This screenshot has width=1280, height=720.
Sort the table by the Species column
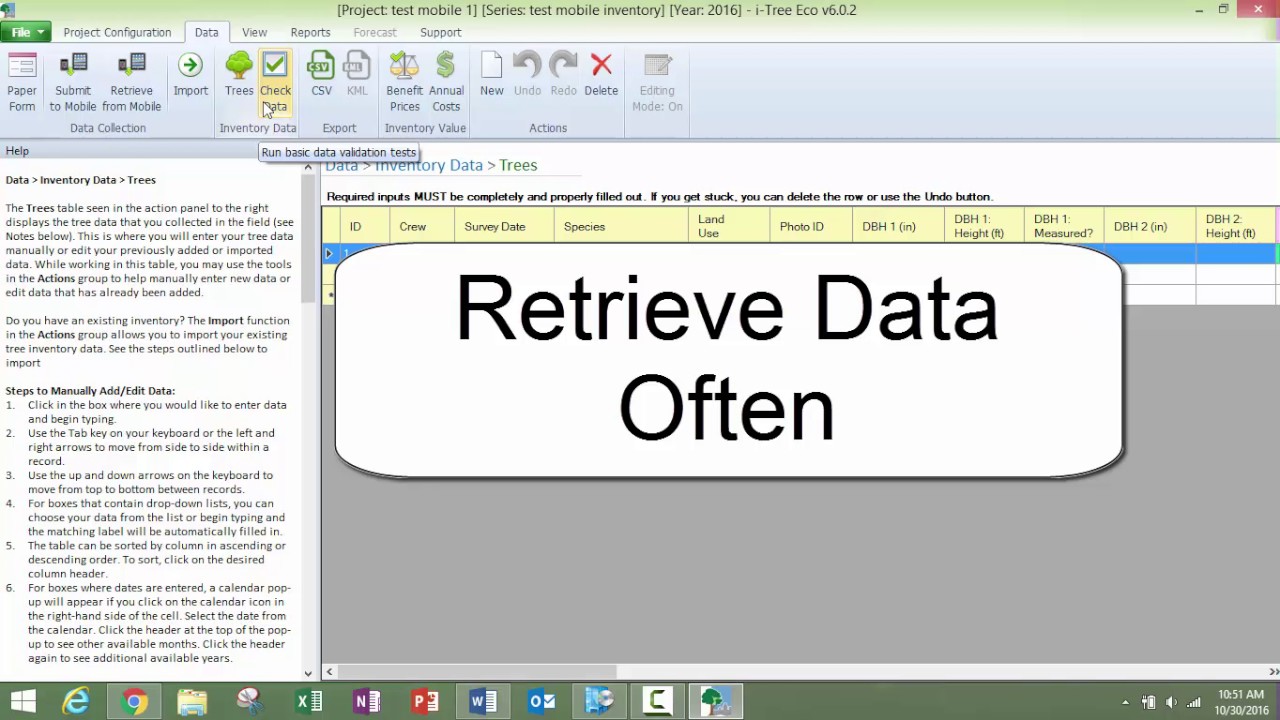[x=584, y=226]
